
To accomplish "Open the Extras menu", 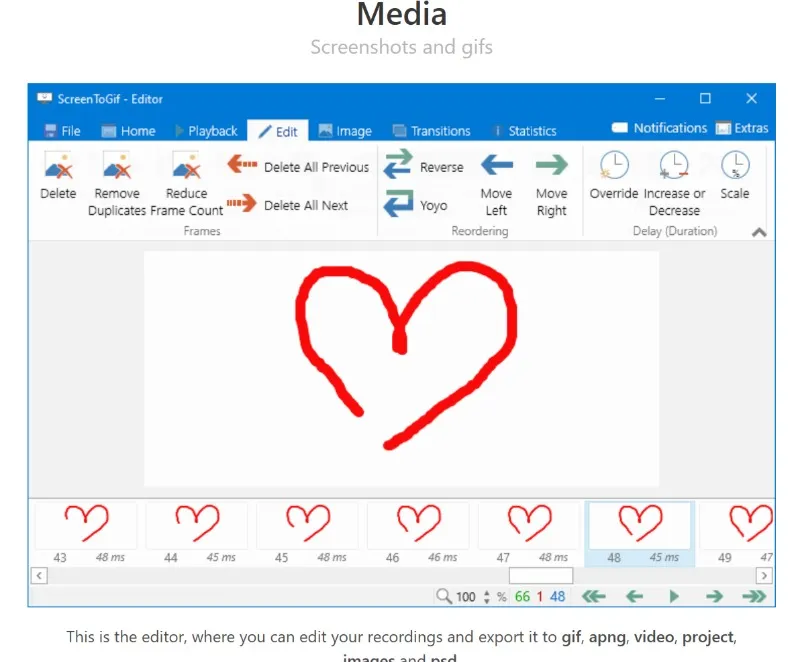I will coord(742,128).
